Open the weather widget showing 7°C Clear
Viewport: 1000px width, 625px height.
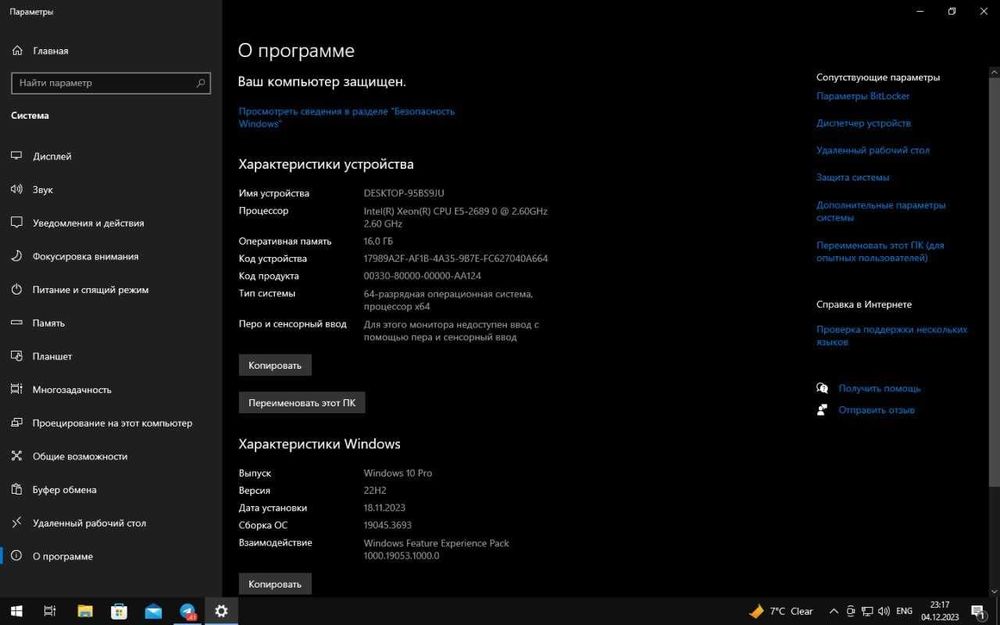point(782,611)
